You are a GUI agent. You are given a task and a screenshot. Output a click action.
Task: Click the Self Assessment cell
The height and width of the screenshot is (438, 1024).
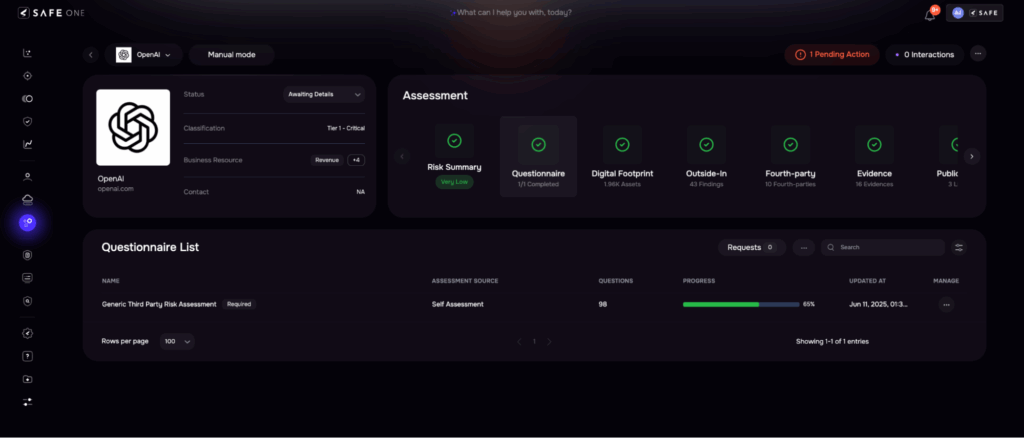457,304
